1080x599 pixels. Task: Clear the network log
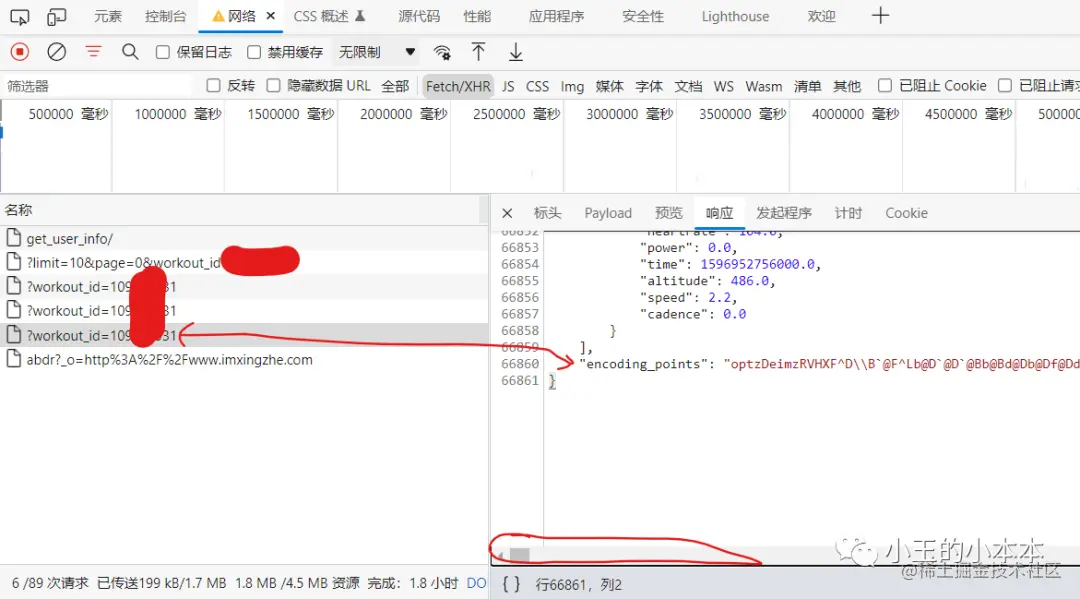[x=56, y=52]
